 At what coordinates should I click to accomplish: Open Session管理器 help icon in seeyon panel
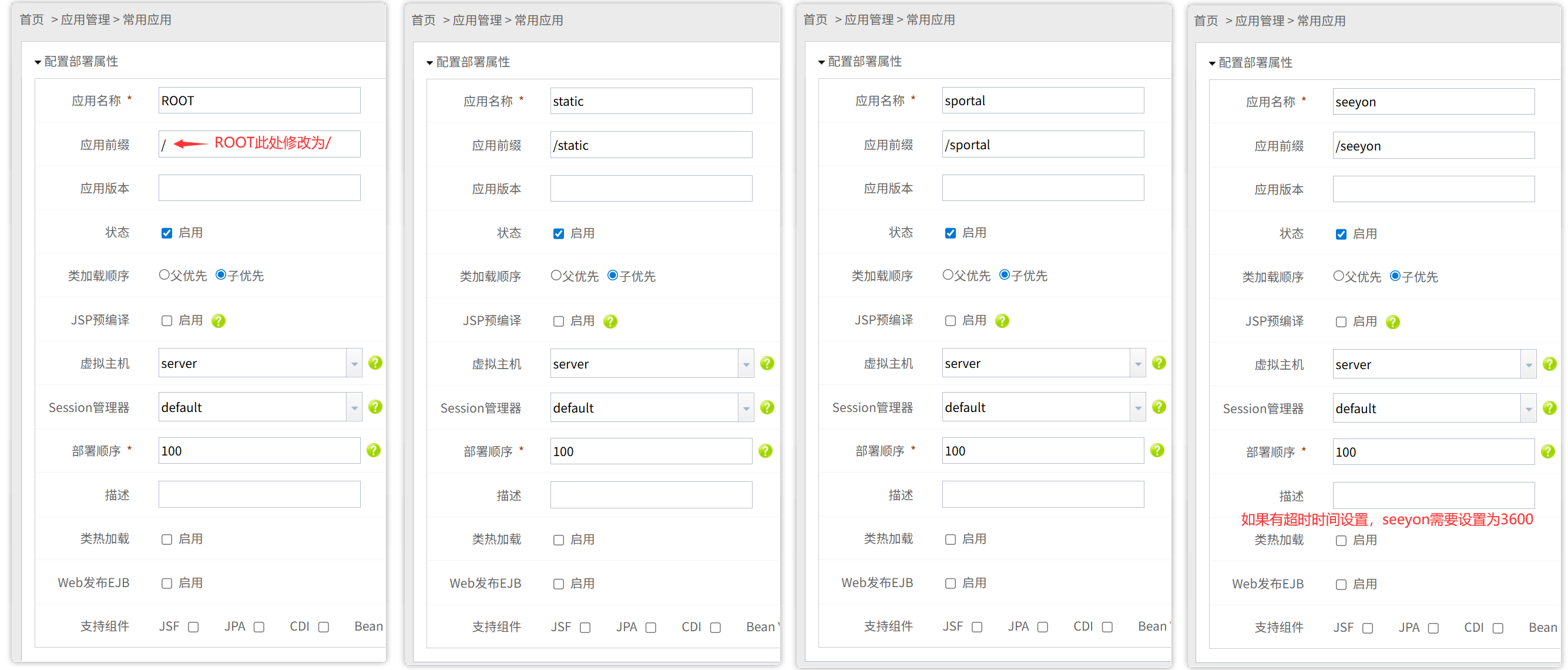tap(1550, 408)
